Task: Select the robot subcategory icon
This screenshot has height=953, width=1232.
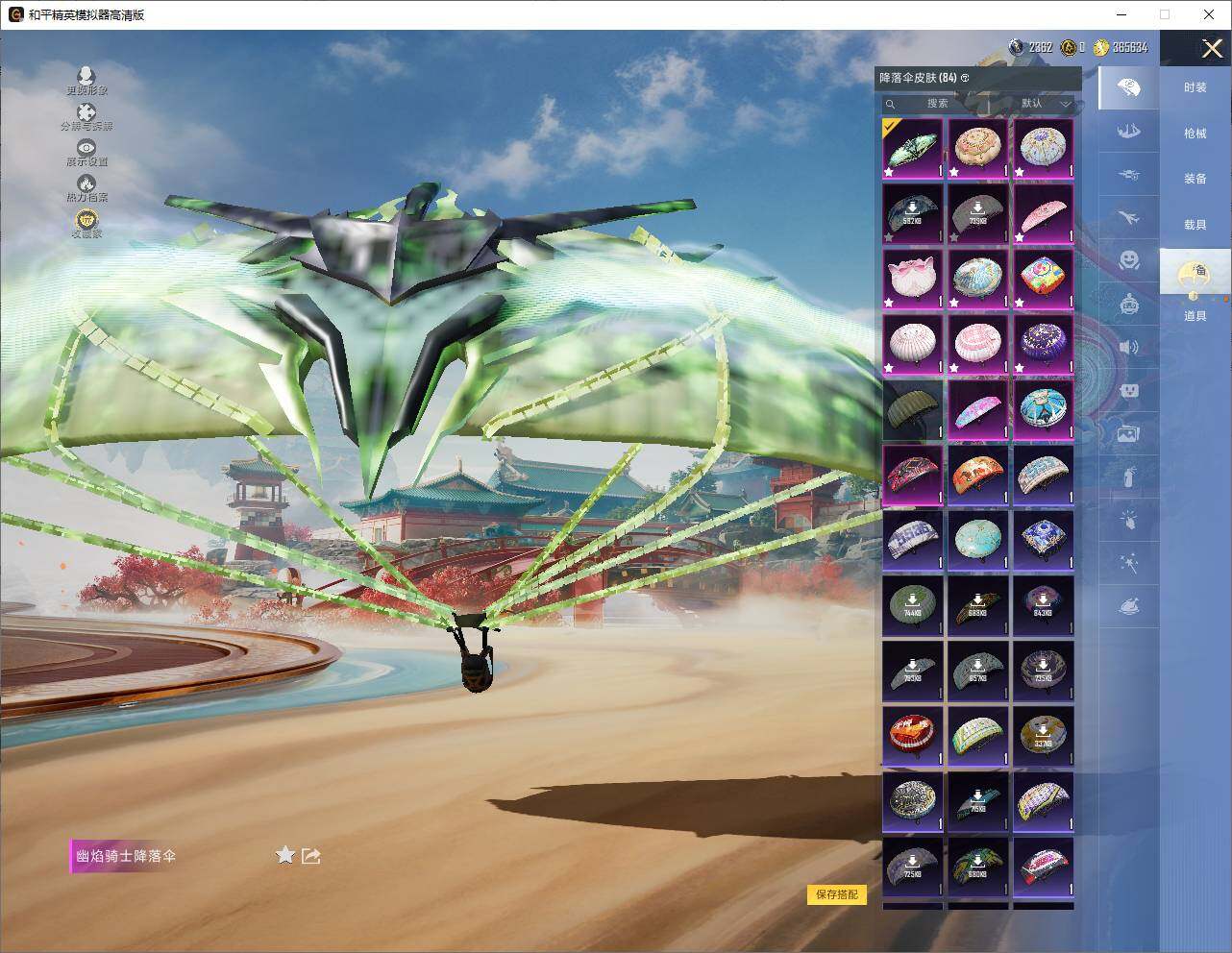Action: (x=1129, y=305)
